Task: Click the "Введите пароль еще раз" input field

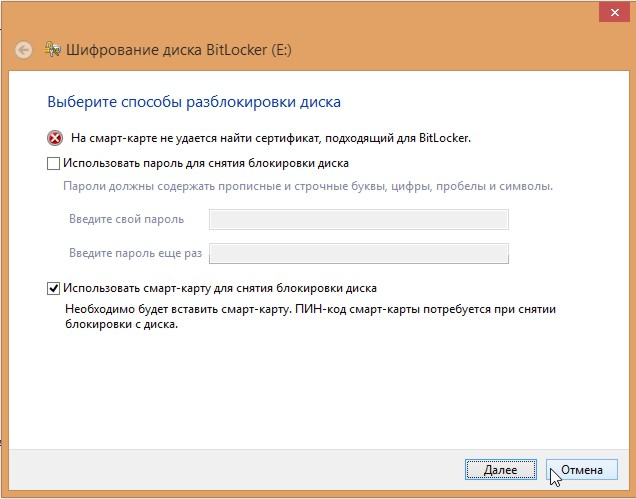Action: (359, 254)
